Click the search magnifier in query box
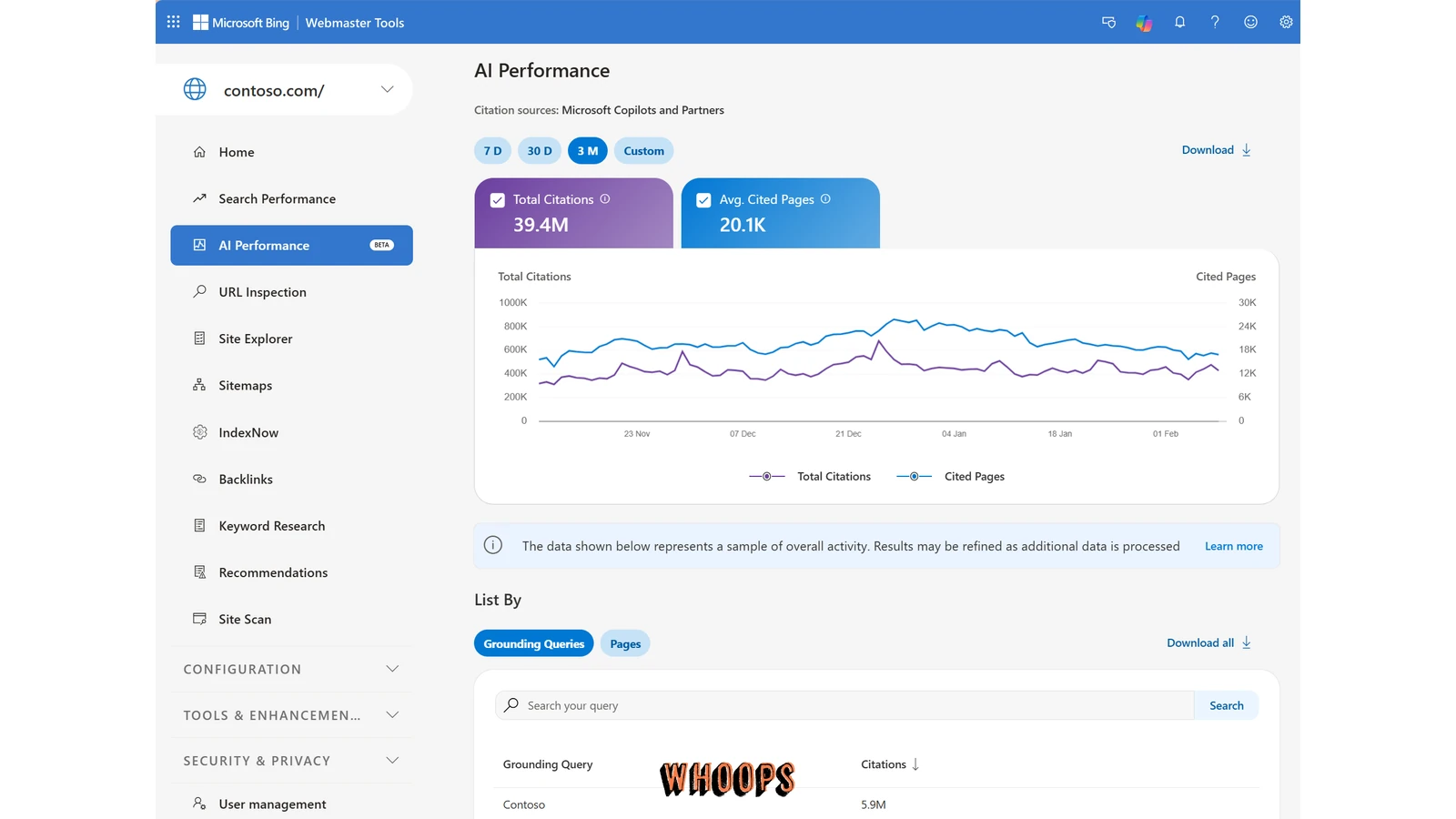1456x819 pixels. pyautogui.click(x=511, y=705)
